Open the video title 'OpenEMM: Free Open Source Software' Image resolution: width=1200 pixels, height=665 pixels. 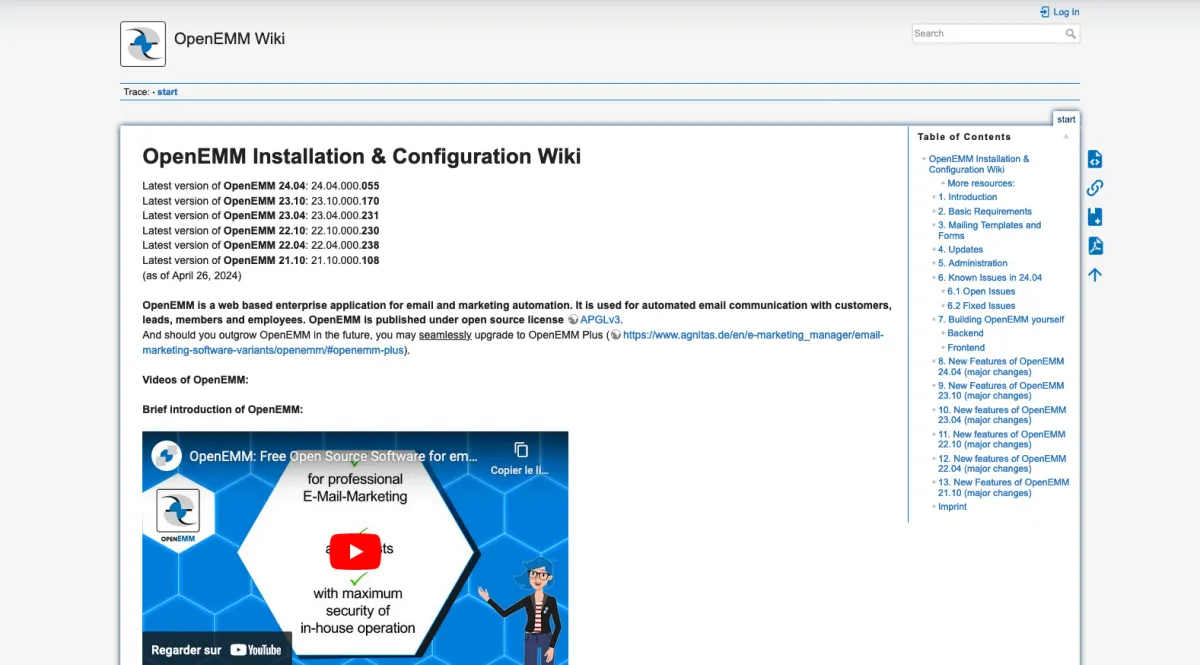334,456
